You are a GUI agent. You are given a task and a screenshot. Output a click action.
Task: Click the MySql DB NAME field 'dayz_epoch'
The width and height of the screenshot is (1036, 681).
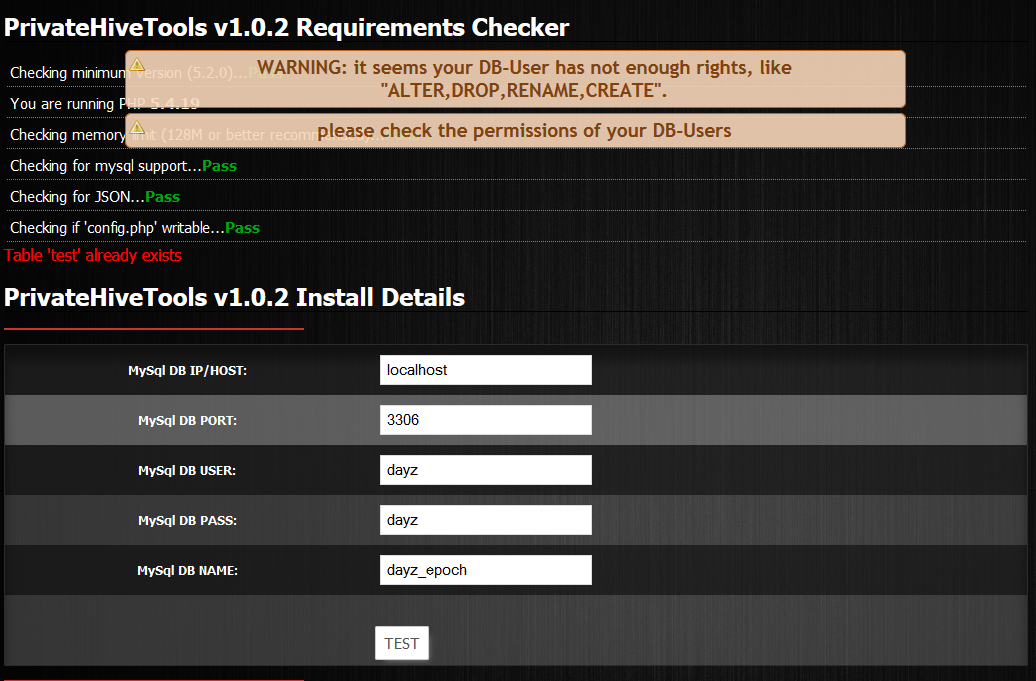click(x=486, y=570)
